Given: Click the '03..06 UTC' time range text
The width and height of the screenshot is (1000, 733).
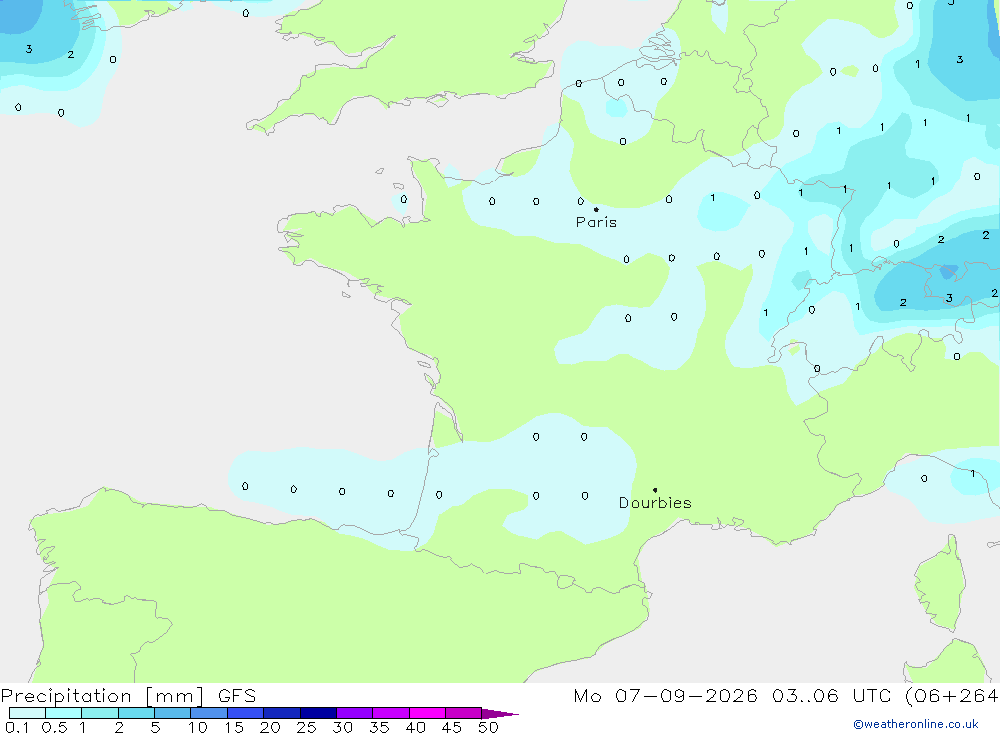Looking at the screenshot, I should point(830,695).
